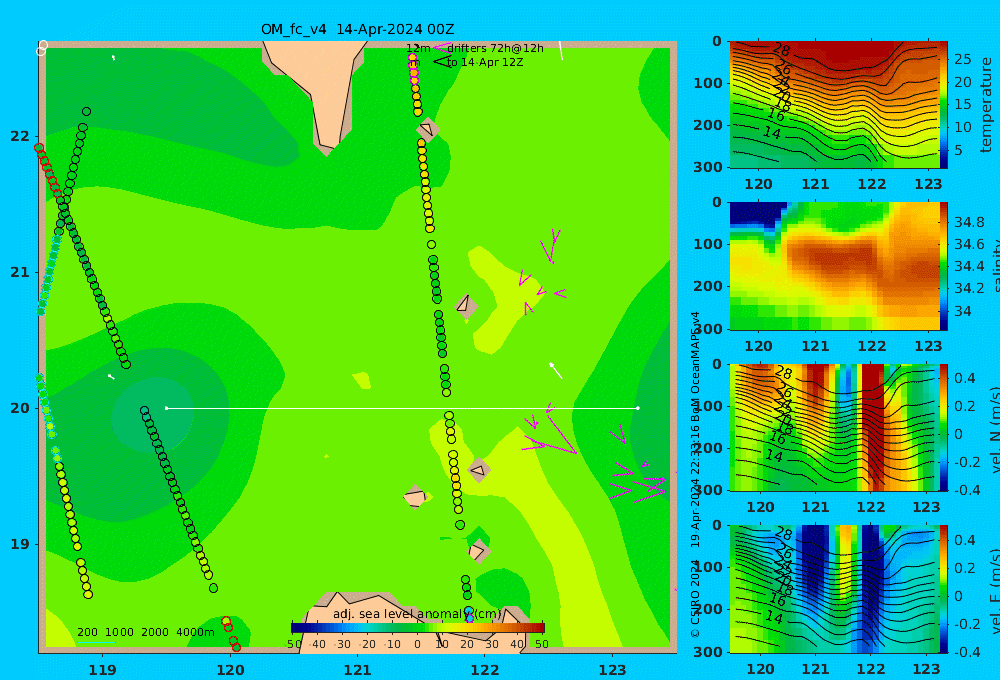Click the black arrow legend symbol beside "to 14 Apr 12Z"
1000x680 pixels.
441,61
